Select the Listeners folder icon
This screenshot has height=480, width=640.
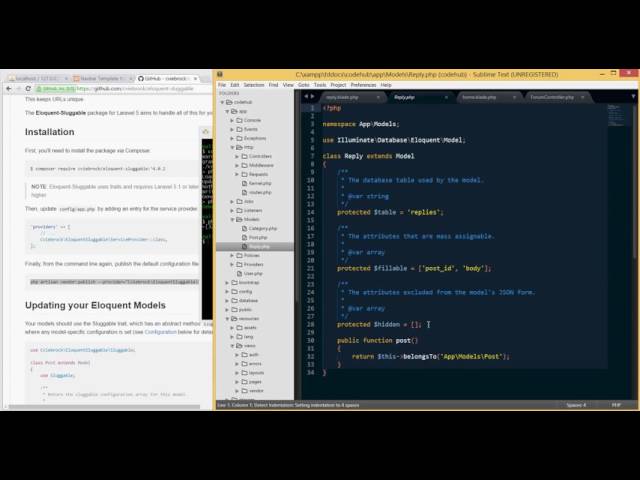[240, 210]
